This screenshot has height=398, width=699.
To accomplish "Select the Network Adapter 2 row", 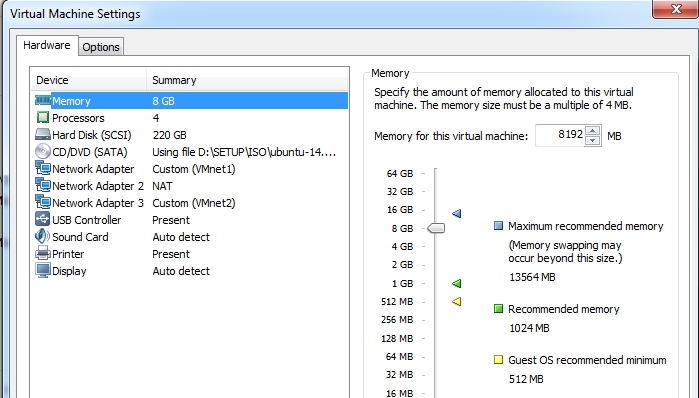I will pos(190,186).
